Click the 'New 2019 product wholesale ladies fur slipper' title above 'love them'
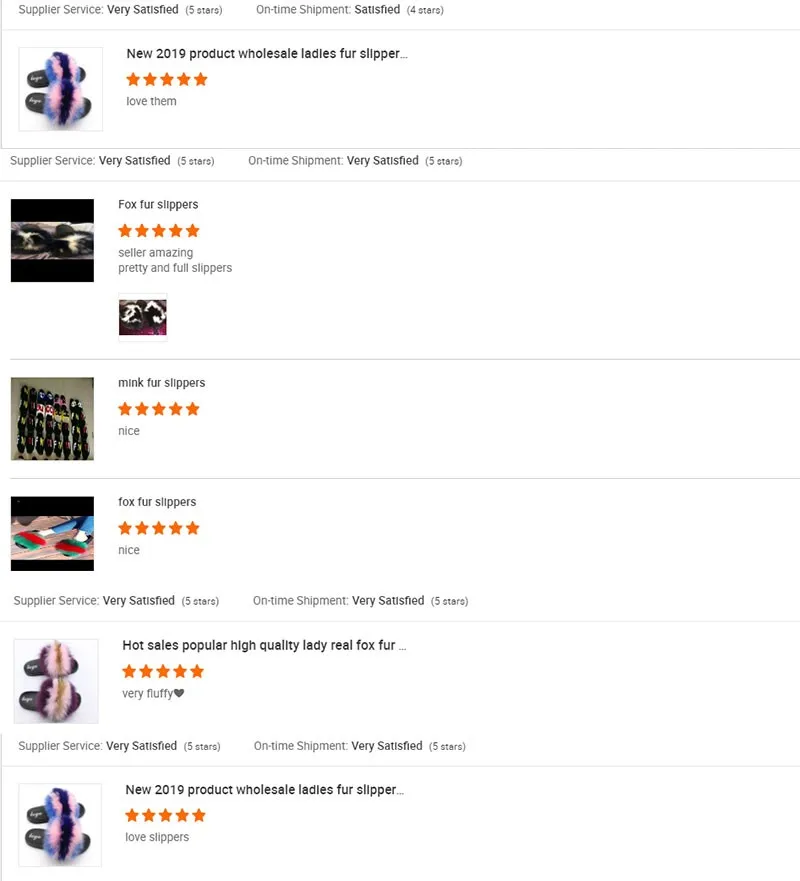This screenshot has height=881, width=800. click(x=267, y=53)
